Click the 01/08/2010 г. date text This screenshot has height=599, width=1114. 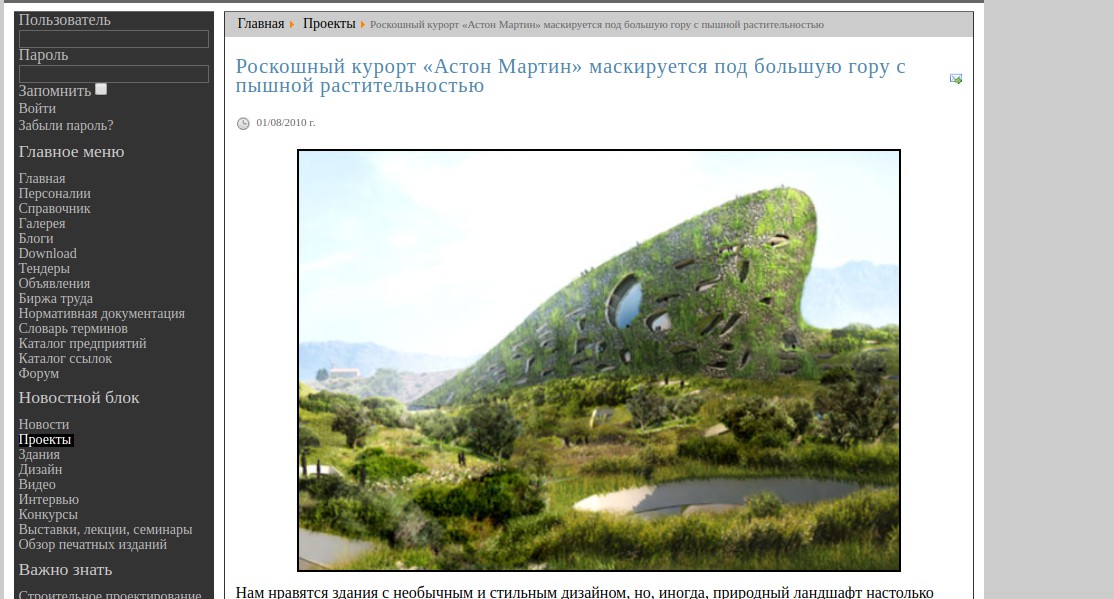[x=286, y=122]
